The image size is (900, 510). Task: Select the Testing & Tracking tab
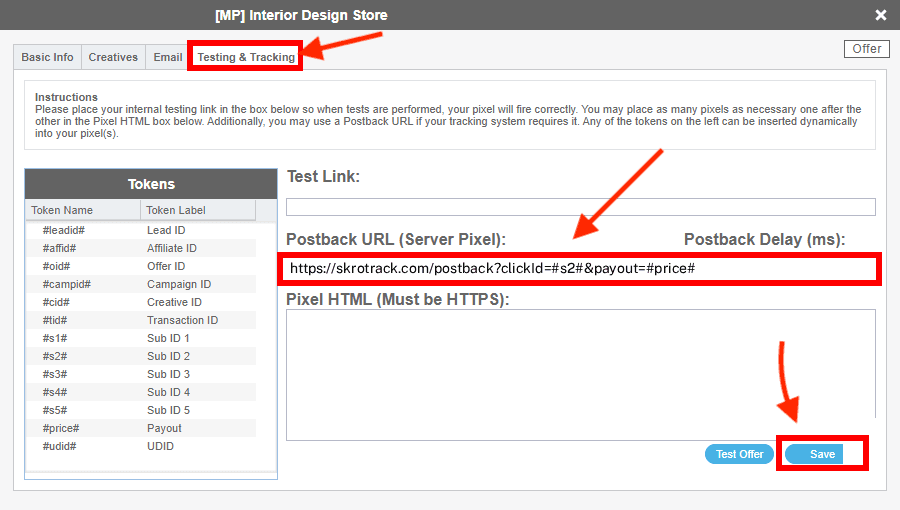click(x=246, y=57)
